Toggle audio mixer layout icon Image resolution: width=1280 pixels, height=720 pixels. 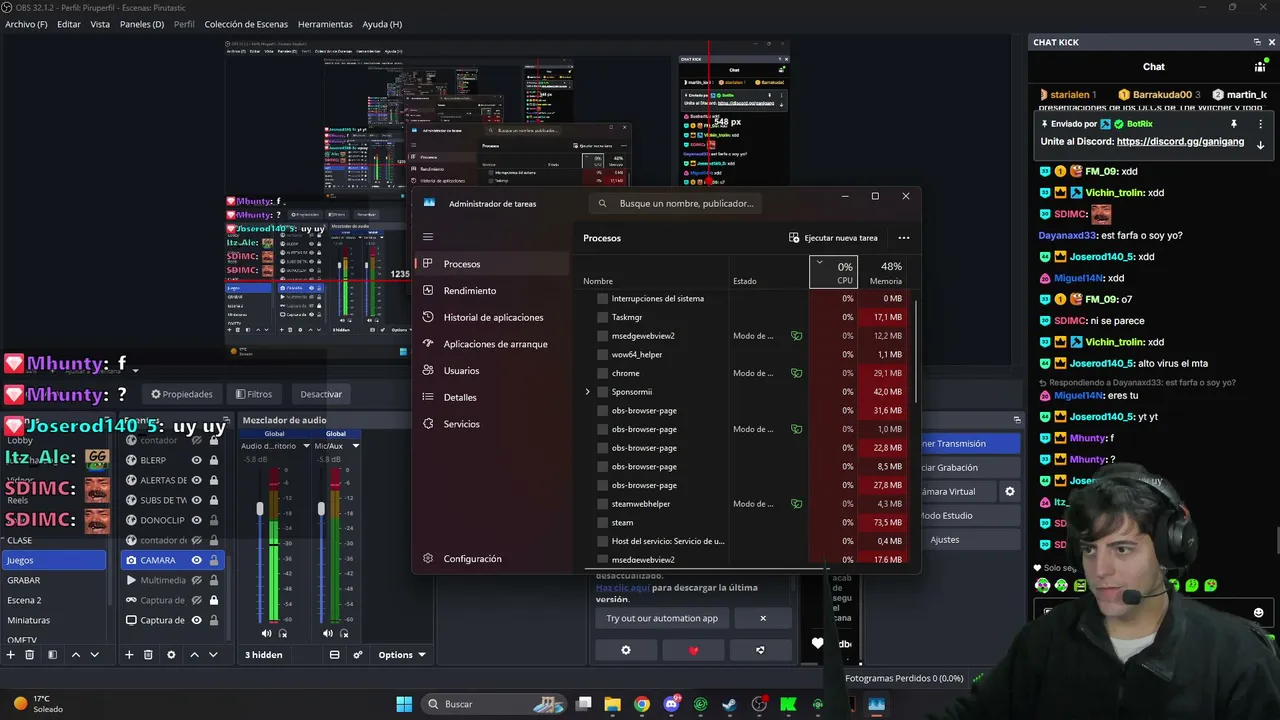pyautogui.click(x=334, y=655)
